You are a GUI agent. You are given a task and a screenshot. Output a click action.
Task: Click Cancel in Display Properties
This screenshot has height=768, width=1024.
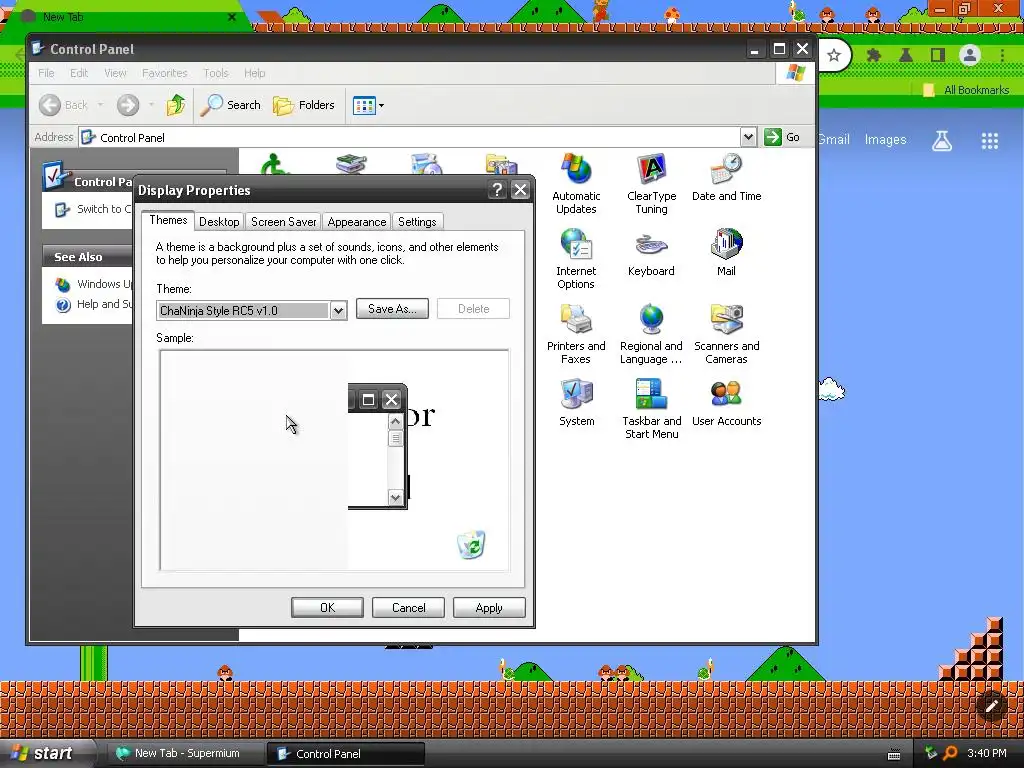point(408,607)
